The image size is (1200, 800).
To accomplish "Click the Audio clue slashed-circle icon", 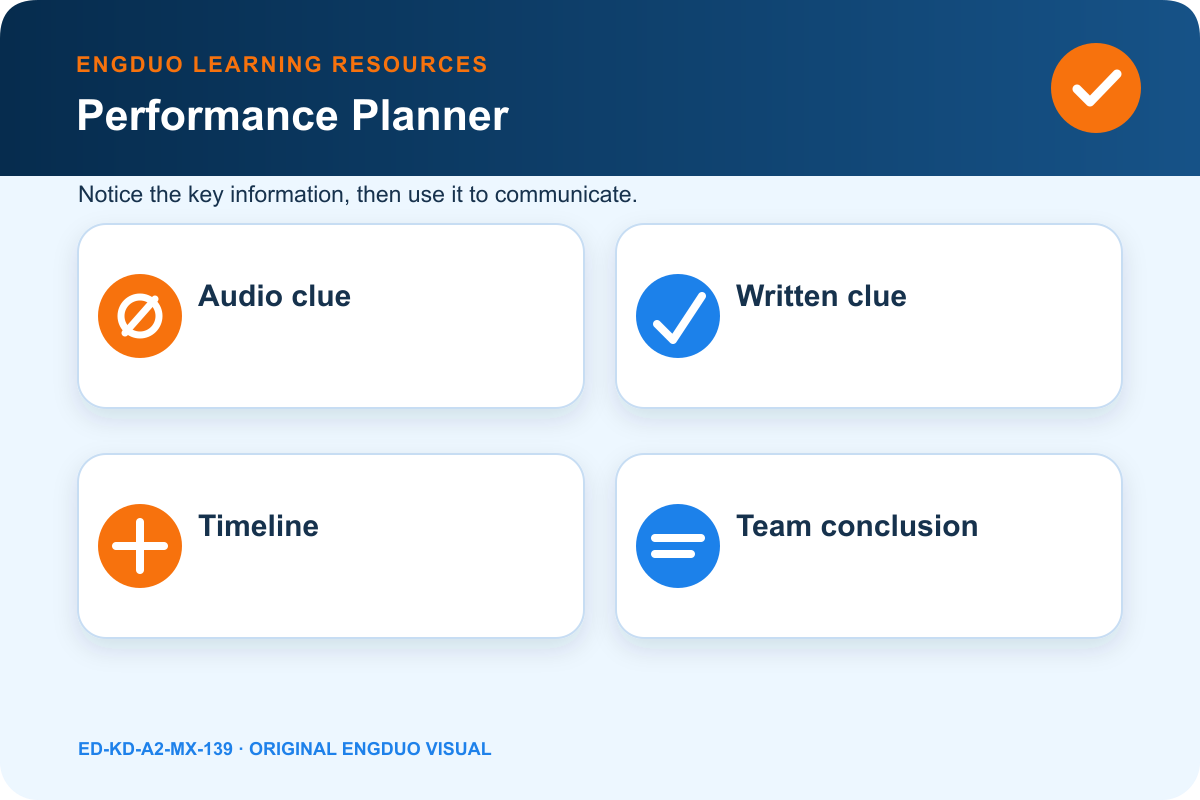I will point(140,316).
